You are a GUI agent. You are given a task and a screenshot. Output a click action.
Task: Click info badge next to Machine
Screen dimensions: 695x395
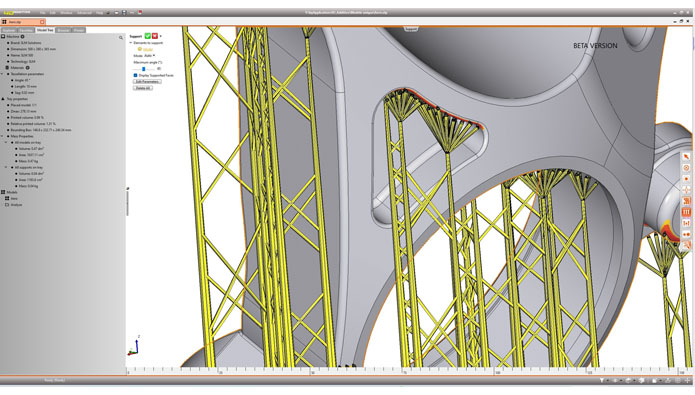click(23, 36)
